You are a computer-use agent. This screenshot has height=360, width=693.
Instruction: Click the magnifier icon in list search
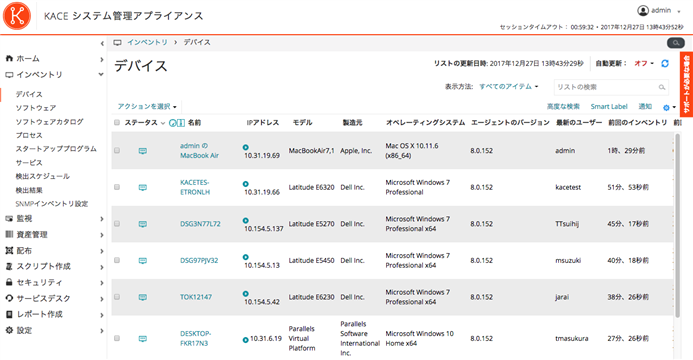pos(662,87)
